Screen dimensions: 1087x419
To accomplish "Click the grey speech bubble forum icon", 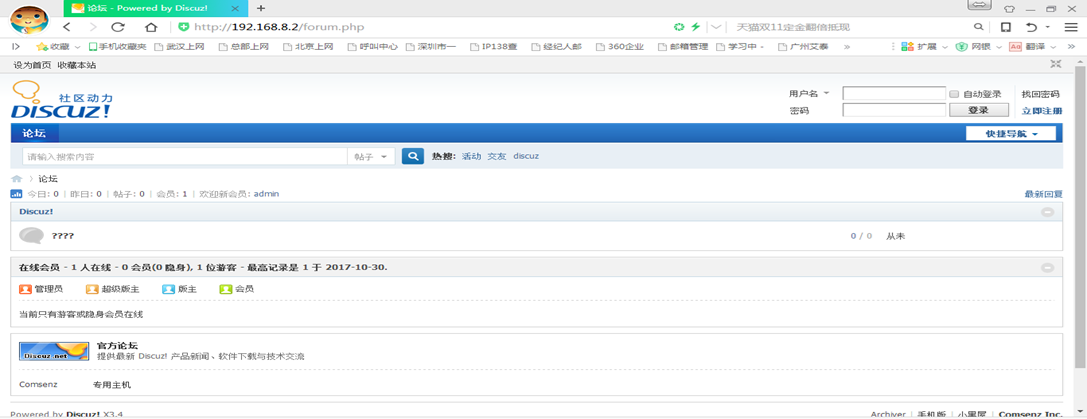I will click(32, 236).
